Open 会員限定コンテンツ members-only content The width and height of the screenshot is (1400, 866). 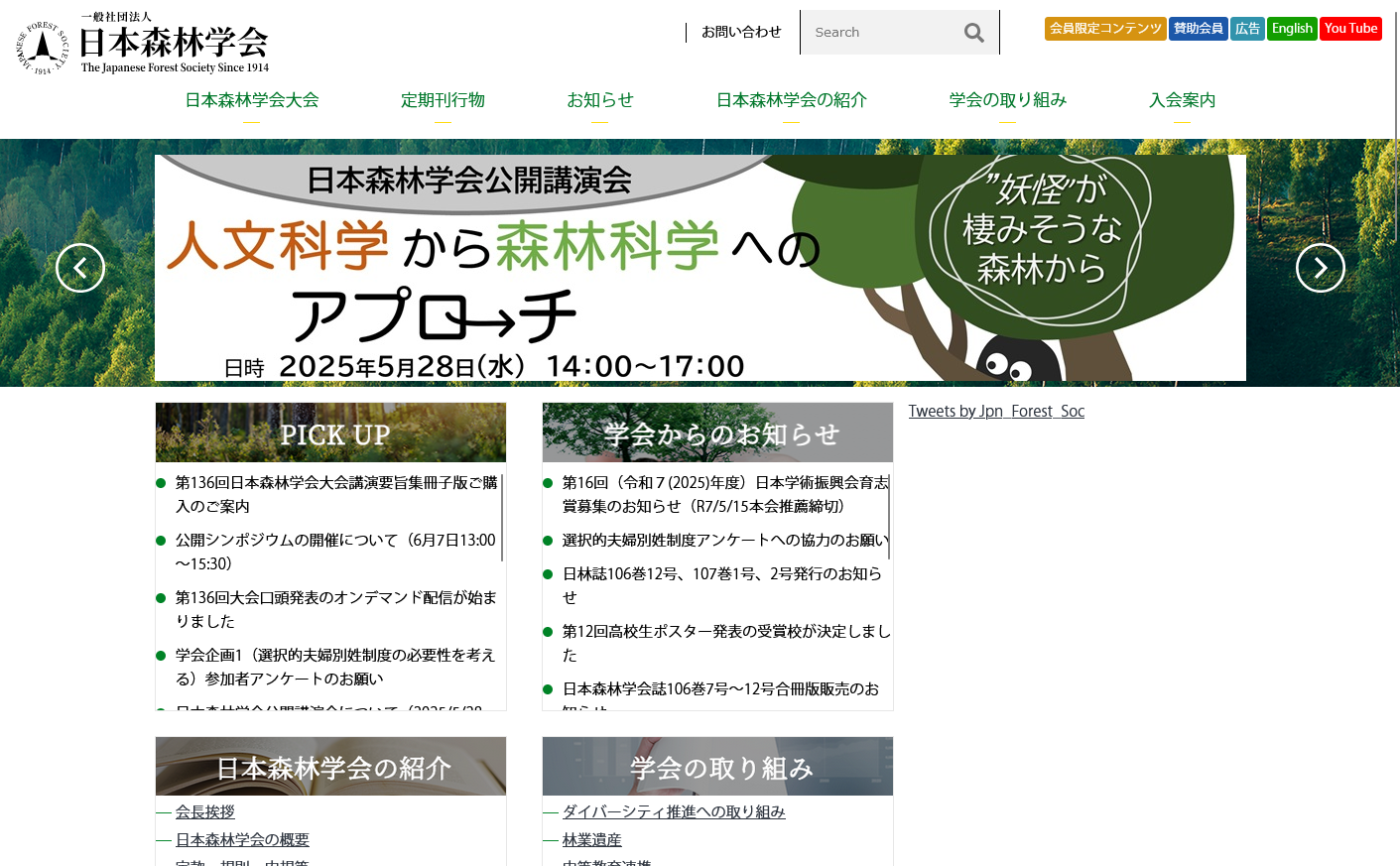click(1104, 29)
